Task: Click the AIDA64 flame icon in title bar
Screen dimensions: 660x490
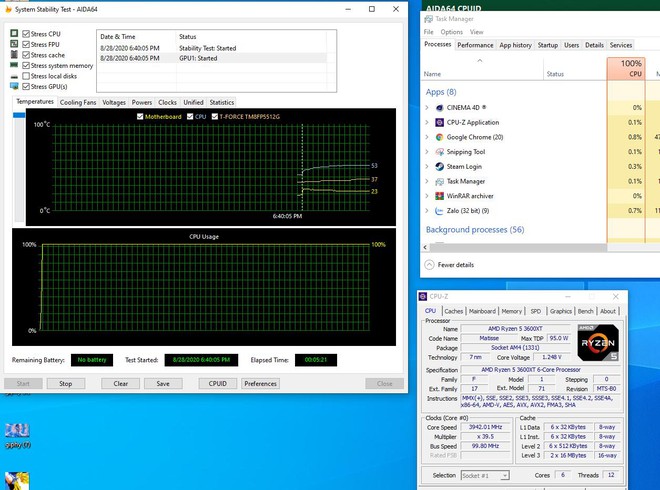Action: coord(8,9)
